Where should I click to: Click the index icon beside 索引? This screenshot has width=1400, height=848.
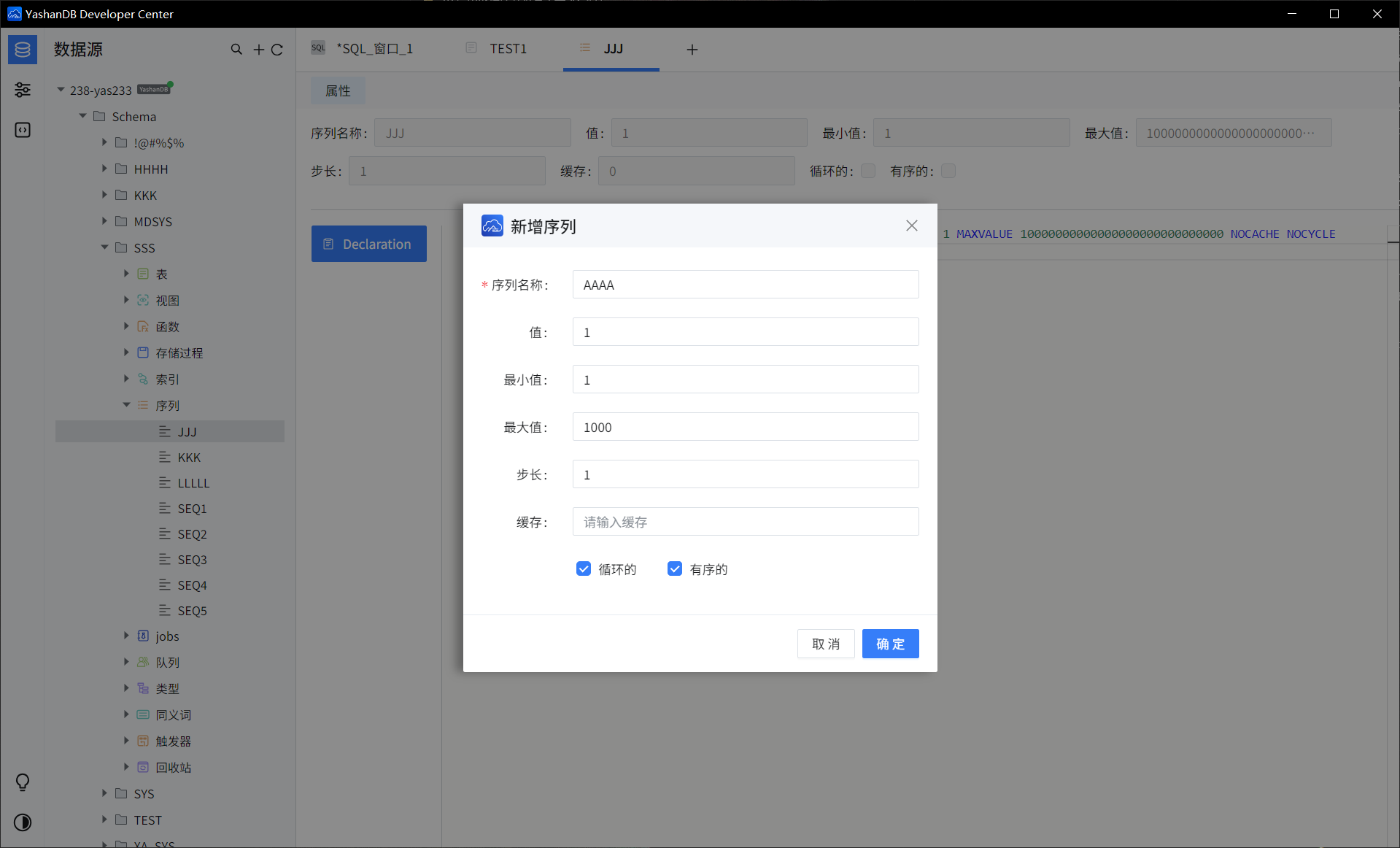pyautogui.click(x=143, y=379)
